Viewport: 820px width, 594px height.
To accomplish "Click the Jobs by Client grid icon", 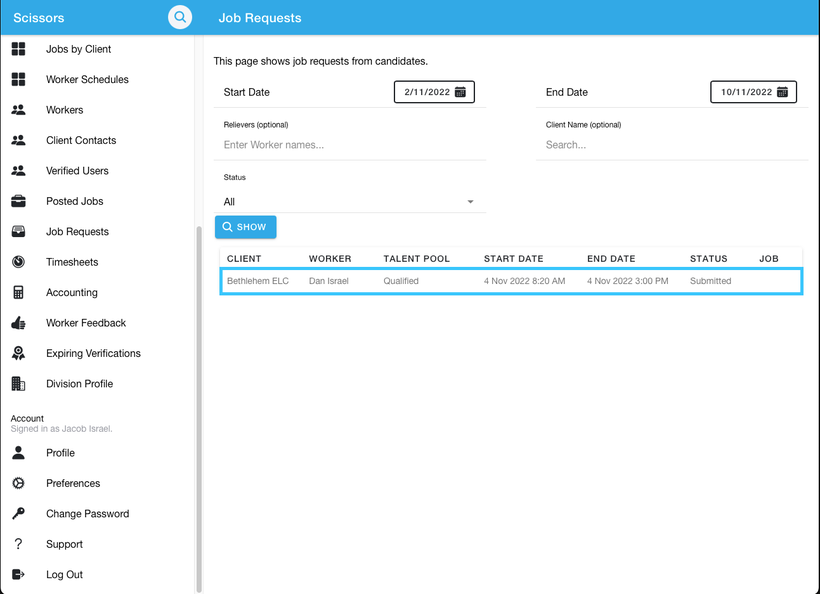I will (18, 49).
